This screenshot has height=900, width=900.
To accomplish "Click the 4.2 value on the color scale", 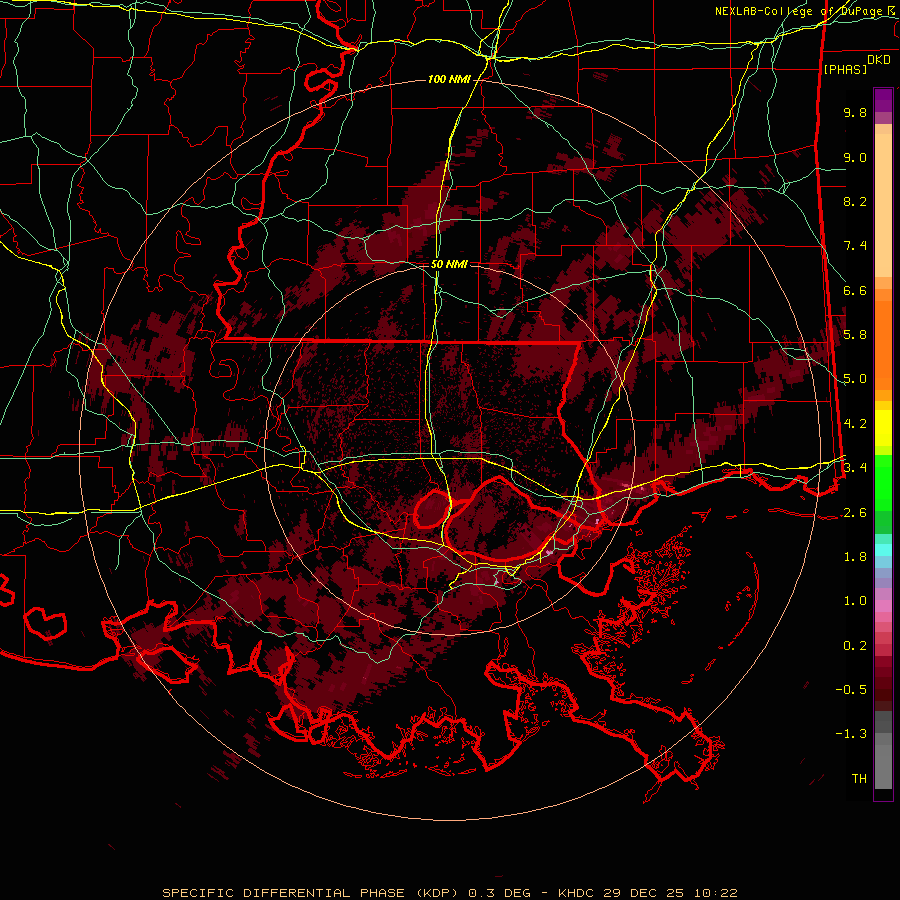I will click(x=855, y=424).
